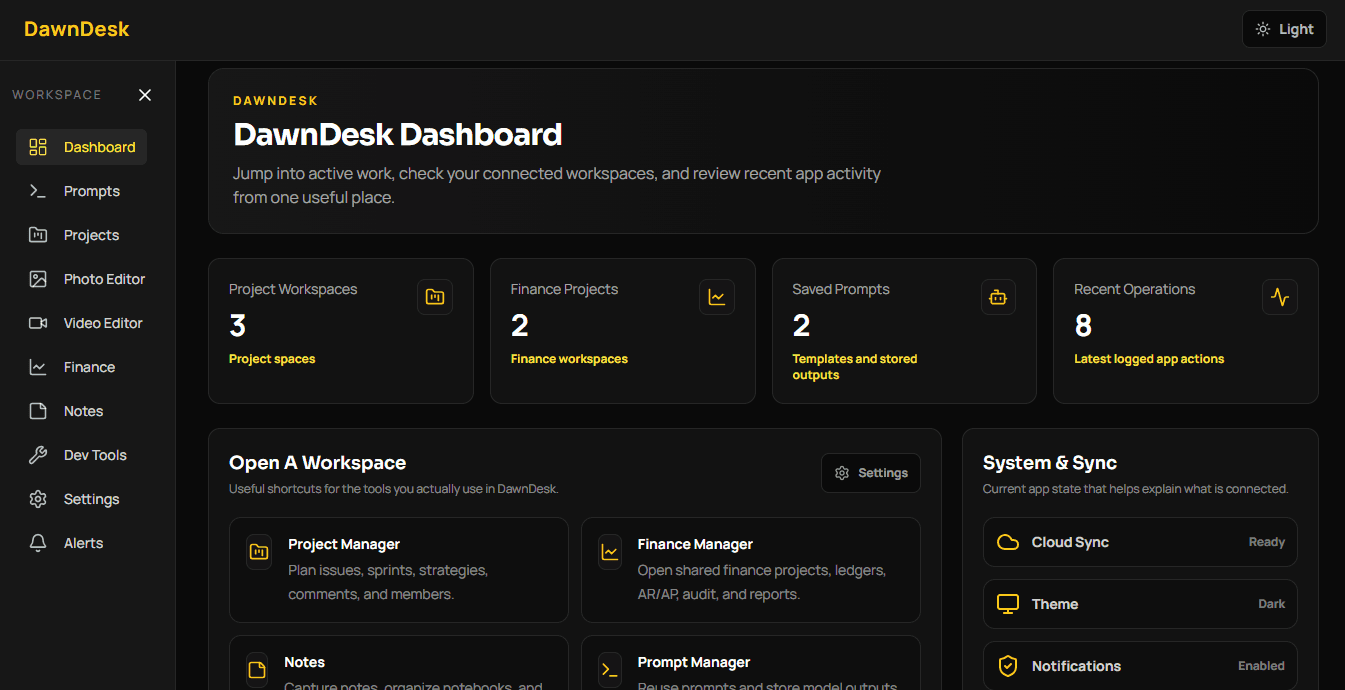Click the Finance chart icon in sidebar

click(x=38, y=367)
